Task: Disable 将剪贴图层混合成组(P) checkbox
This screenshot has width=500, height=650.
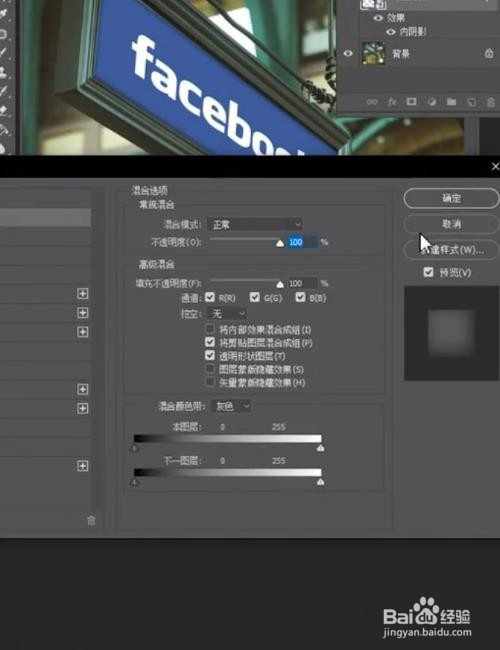Action: pos(210,342)
